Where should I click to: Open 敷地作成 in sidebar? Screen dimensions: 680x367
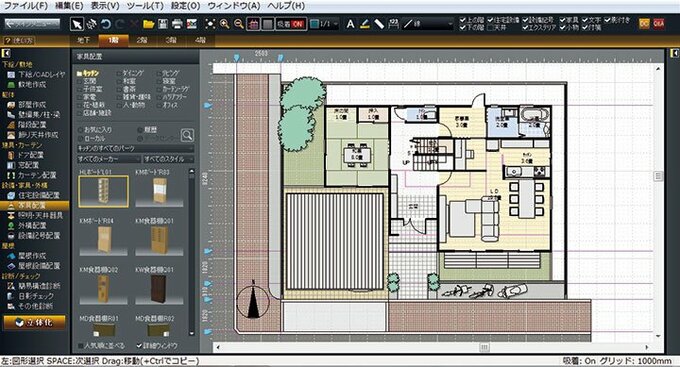tap(27, 85)
